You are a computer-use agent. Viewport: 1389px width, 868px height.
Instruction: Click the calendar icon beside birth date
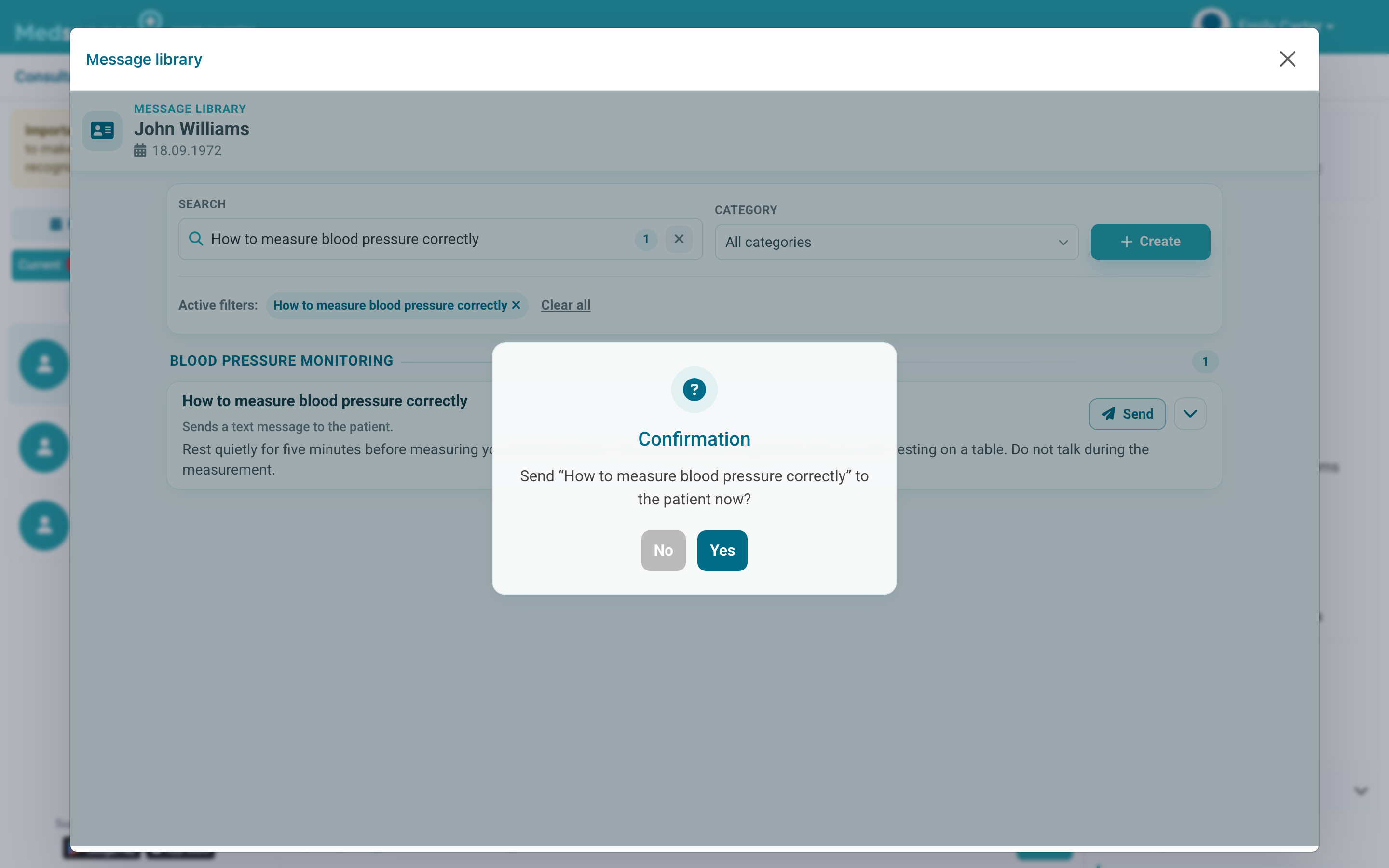click(x=140, y=150)
